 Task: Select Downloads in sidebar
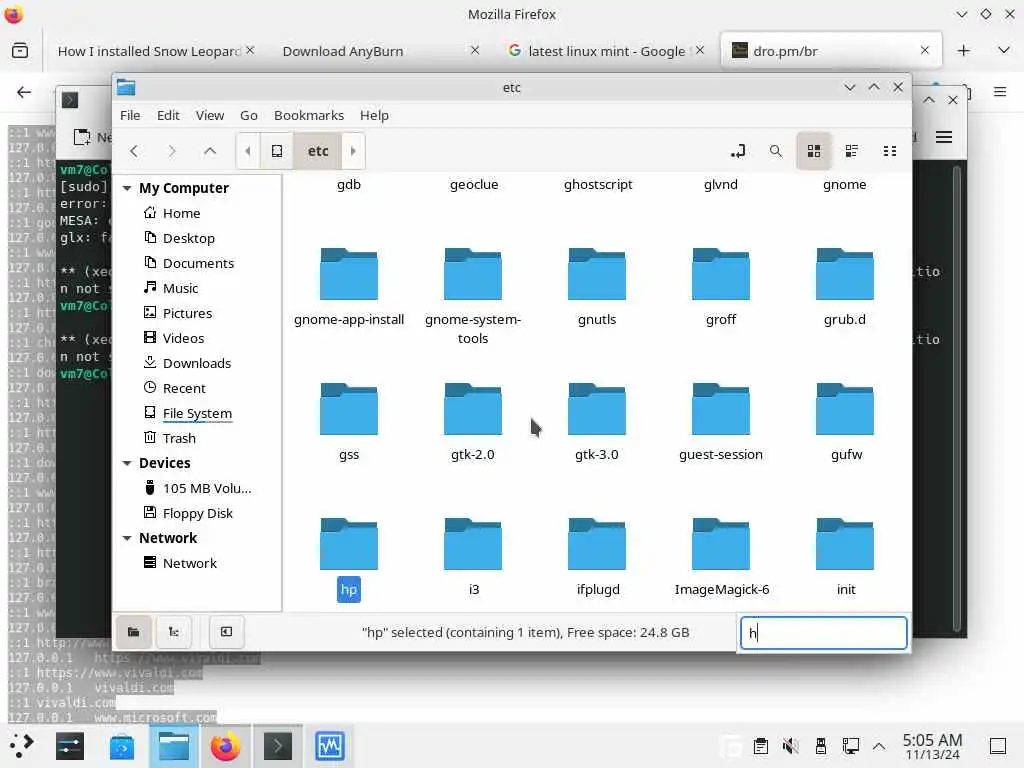[x=197, y=363]
